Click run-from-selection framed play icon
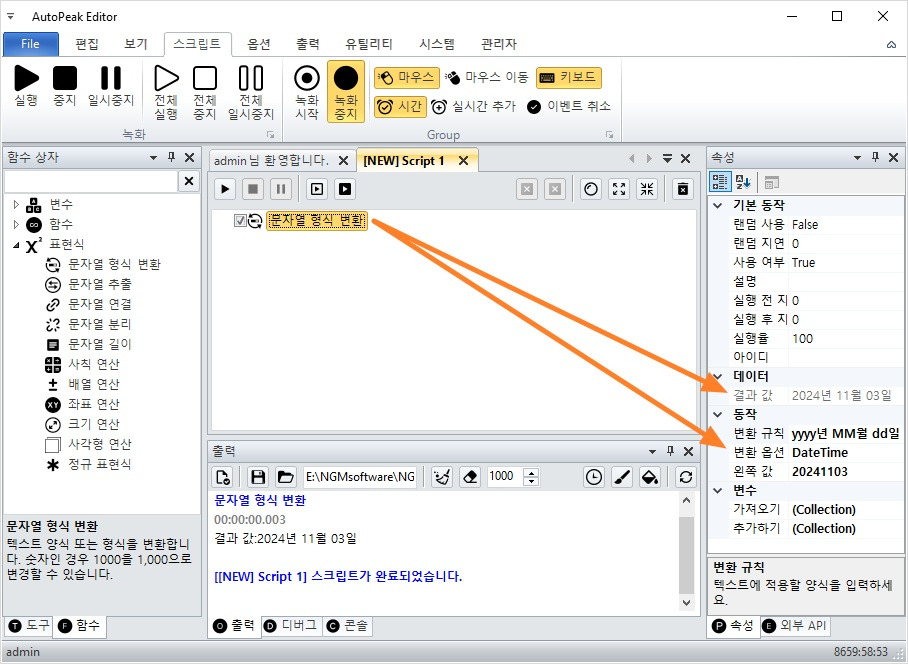The height and width of the screenshot is (664, 908). coord(317,189)
